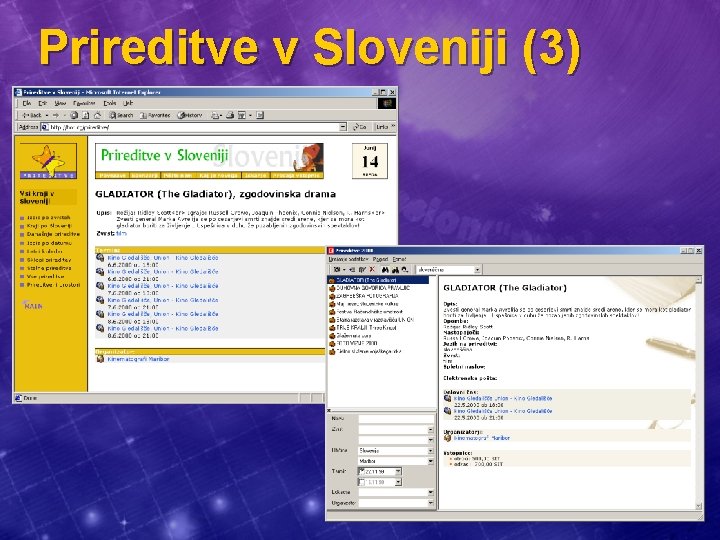Click the first Kino Gledališče link at 19:00
The width and height of the screenshot is (720, 540).
pyautogui.click(x=163, y=258)
